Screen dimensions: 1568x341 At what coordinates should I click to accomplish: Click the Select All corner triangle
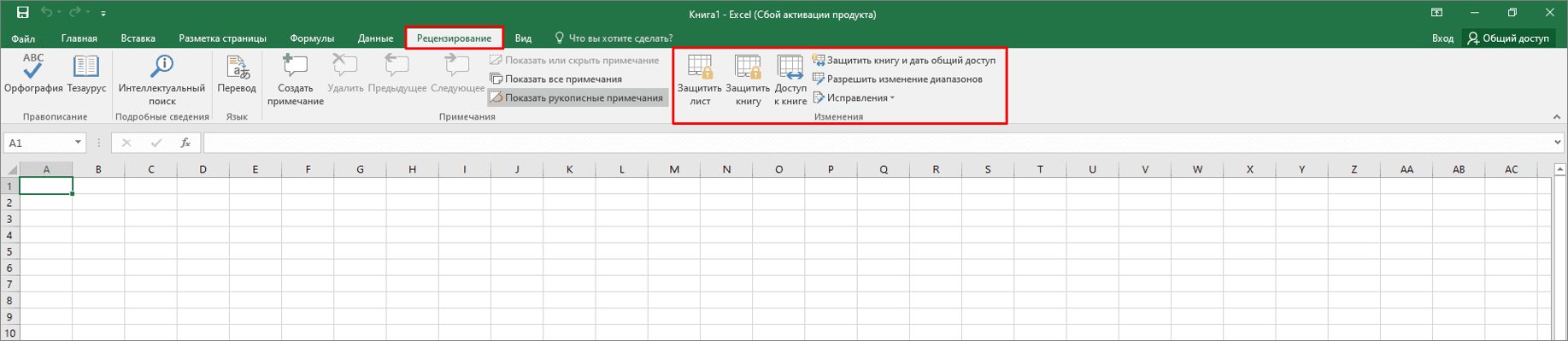click(x=11, y=170)
